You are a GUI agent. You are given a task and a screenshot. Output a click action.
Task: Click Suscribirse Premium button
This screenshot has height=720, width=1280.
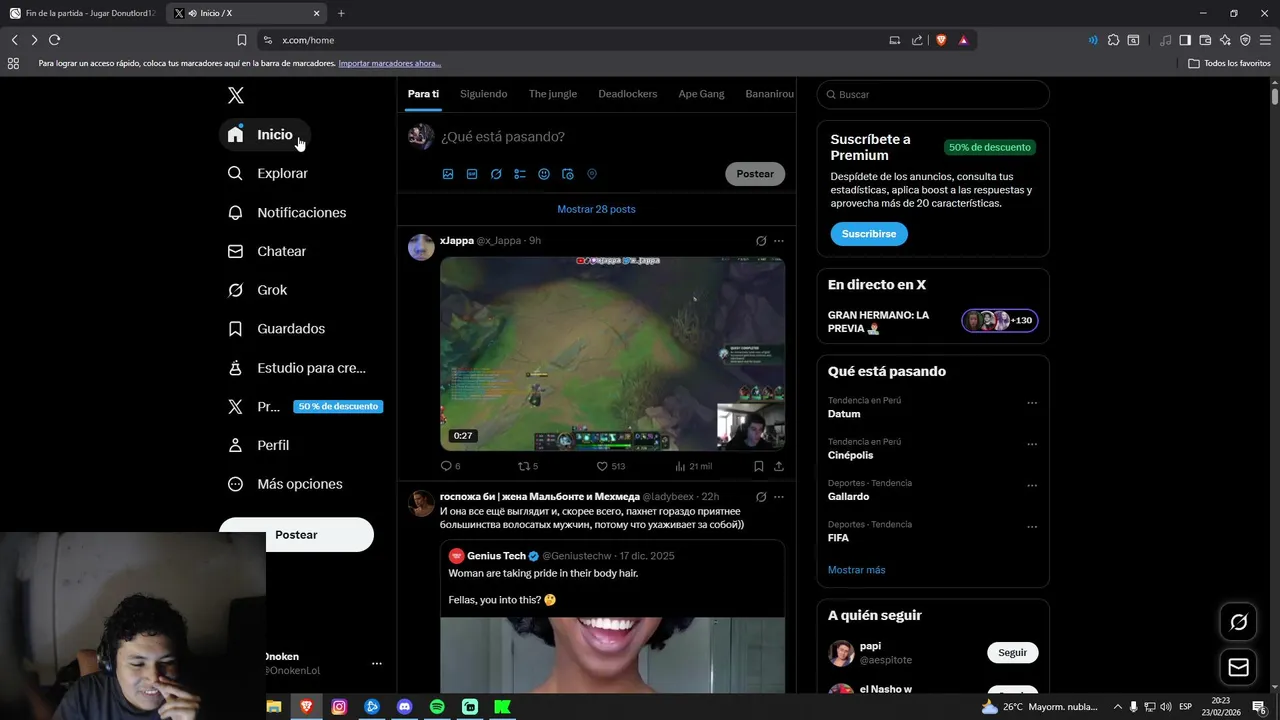pyautogui.click(x=869, y=234)
